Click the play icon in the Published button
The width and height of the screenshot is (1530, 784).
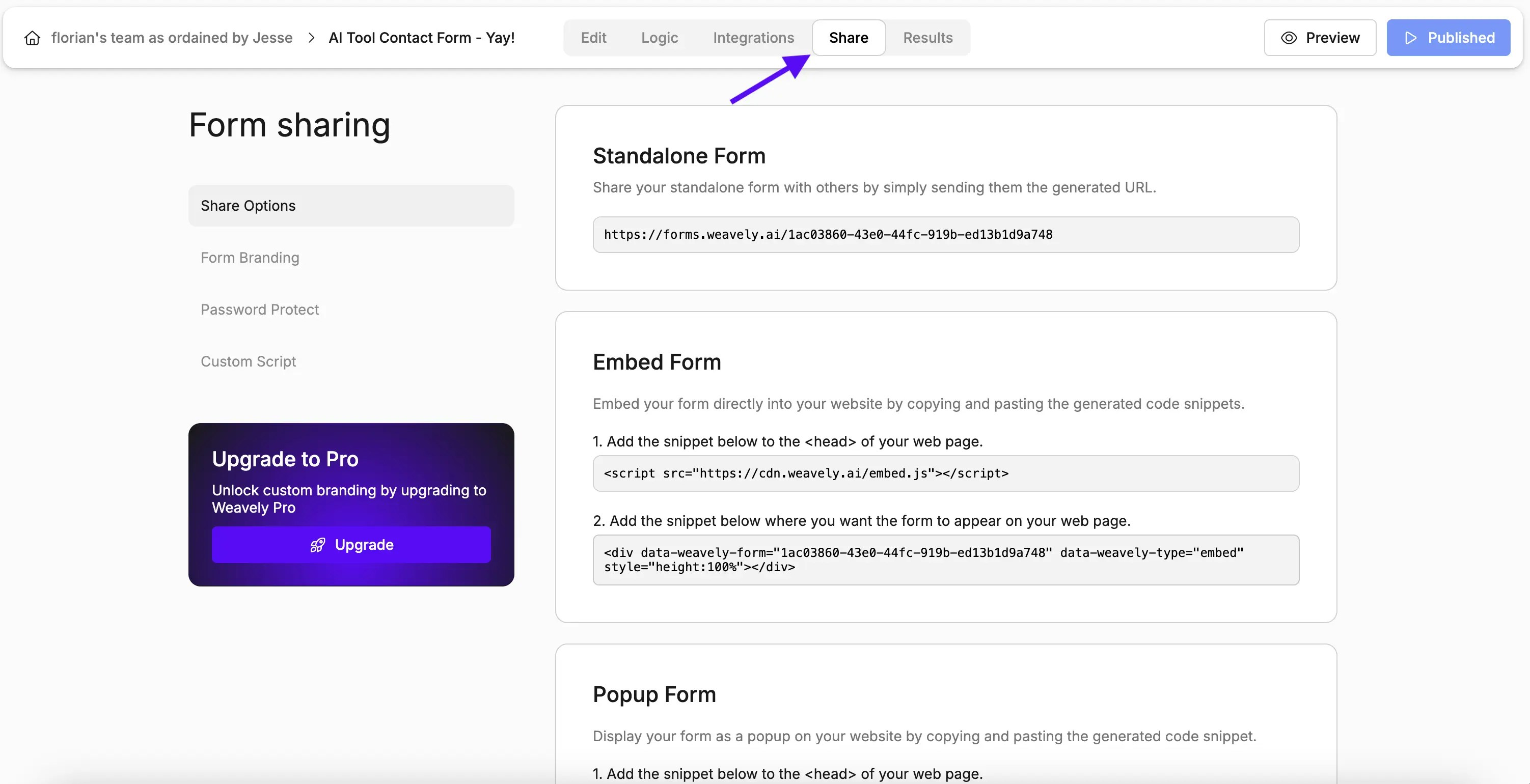(1411, 37)
